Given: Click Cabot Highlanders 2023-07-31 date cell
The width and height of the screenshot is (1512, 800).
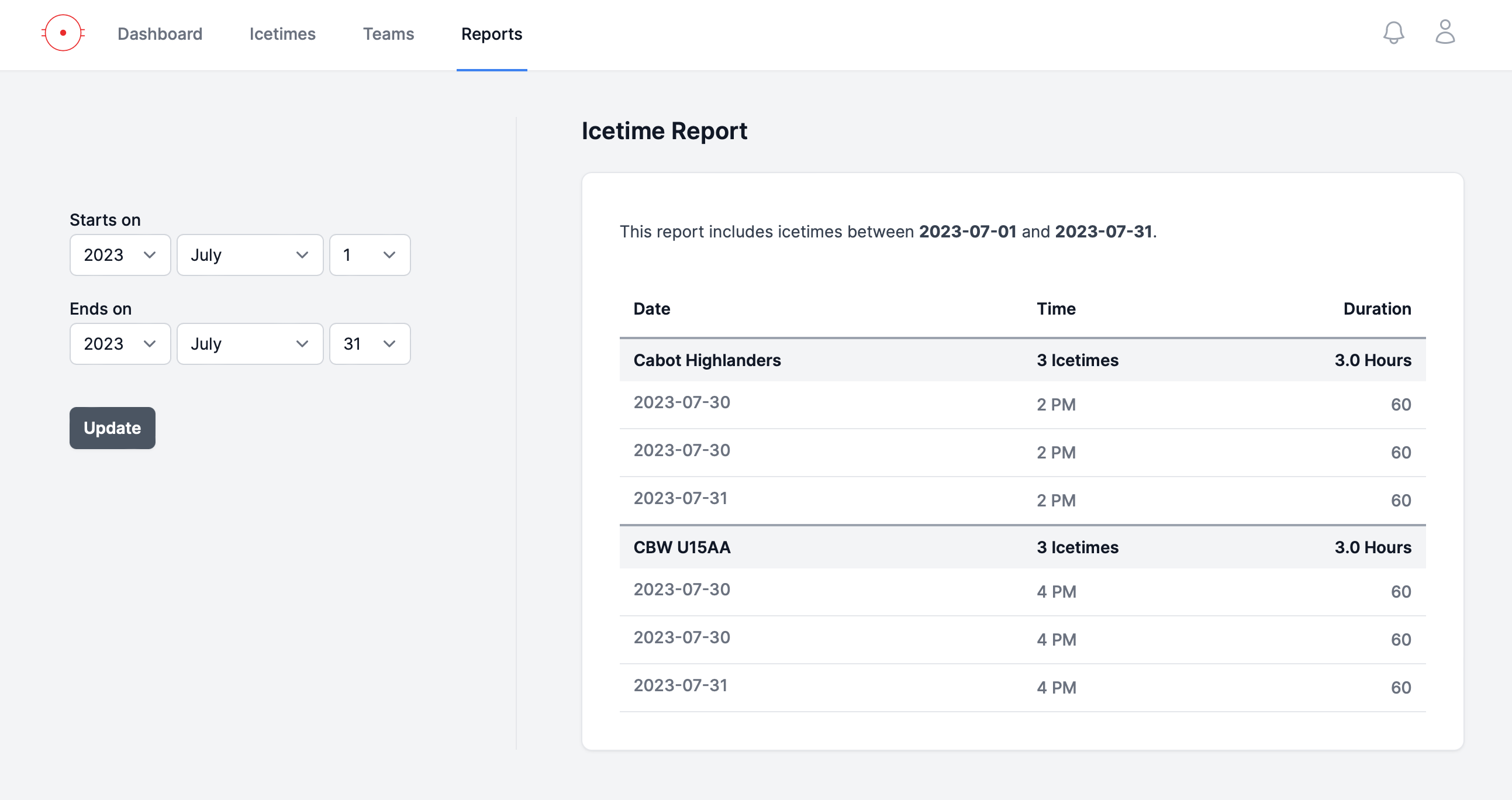Looking at the screenshot, I should [680, 498].
